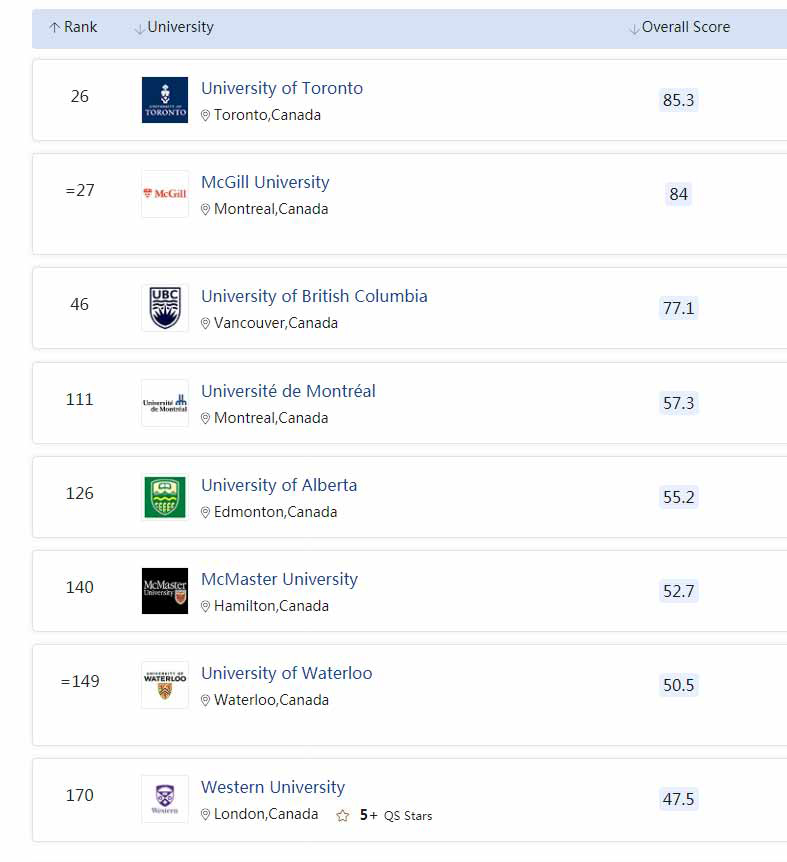The width and height of the screenshot is (787, 862).
Task: Click the University of Waterloo logo
Action: [165, 685]
